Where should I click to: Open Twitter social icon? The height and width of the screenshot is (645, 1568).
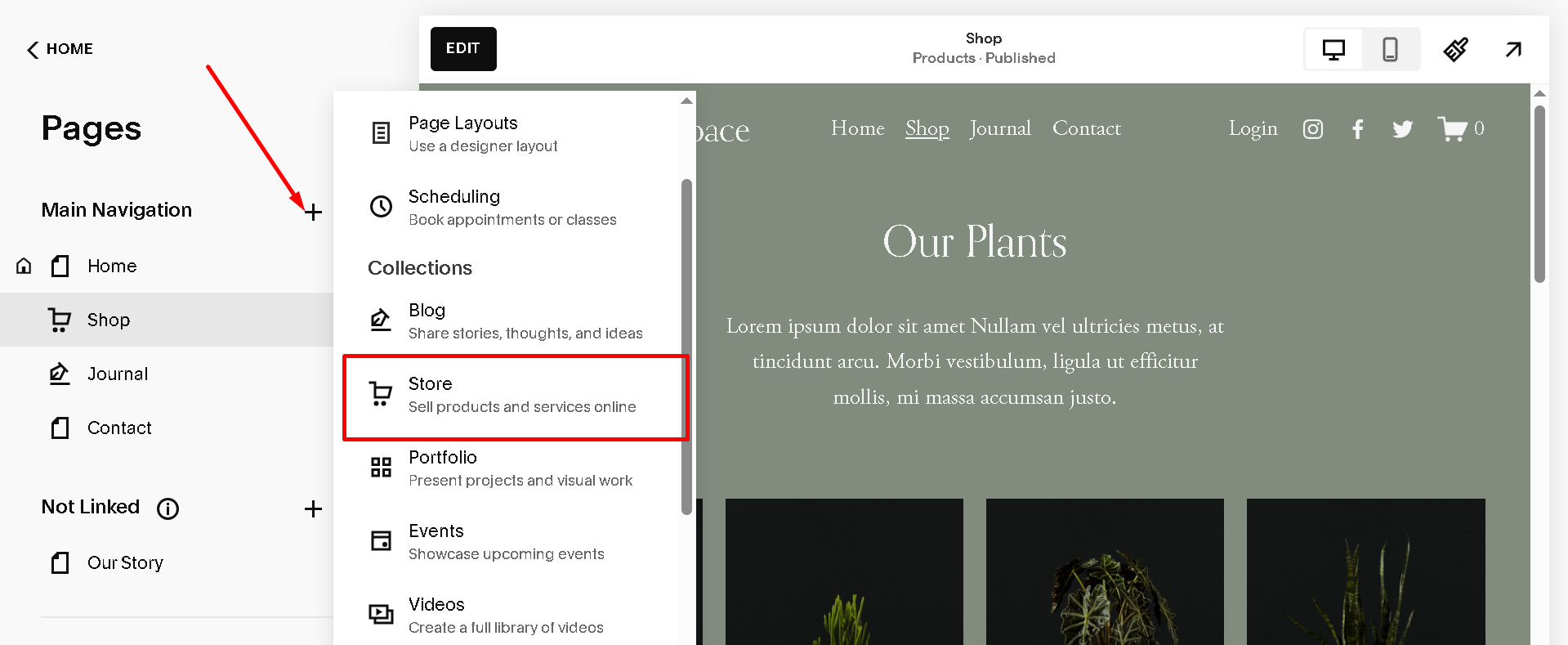tap(1403, 129)
